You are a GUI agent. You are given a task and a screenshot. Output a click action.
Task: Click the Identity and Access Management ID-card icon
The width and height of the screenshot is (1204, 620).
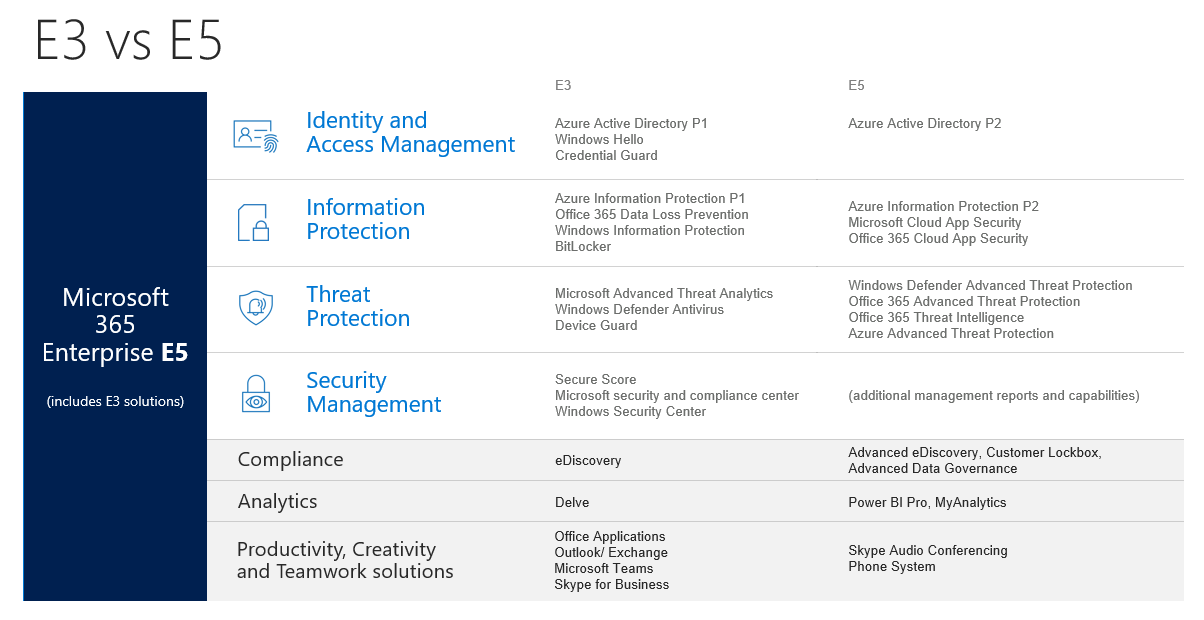click(x=255, y=136)
